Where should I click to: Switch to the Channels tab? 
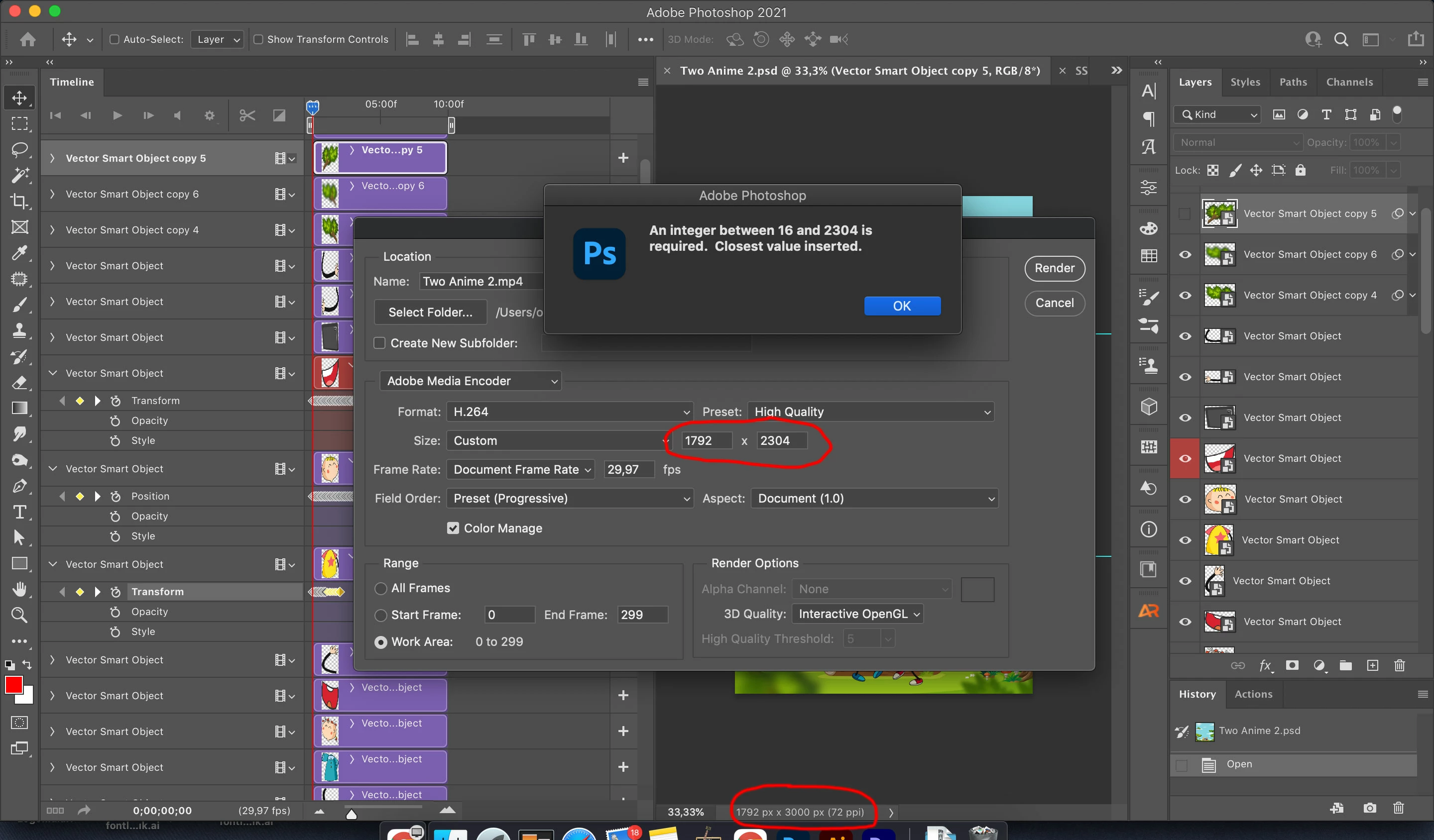[x=1349, y=82]
